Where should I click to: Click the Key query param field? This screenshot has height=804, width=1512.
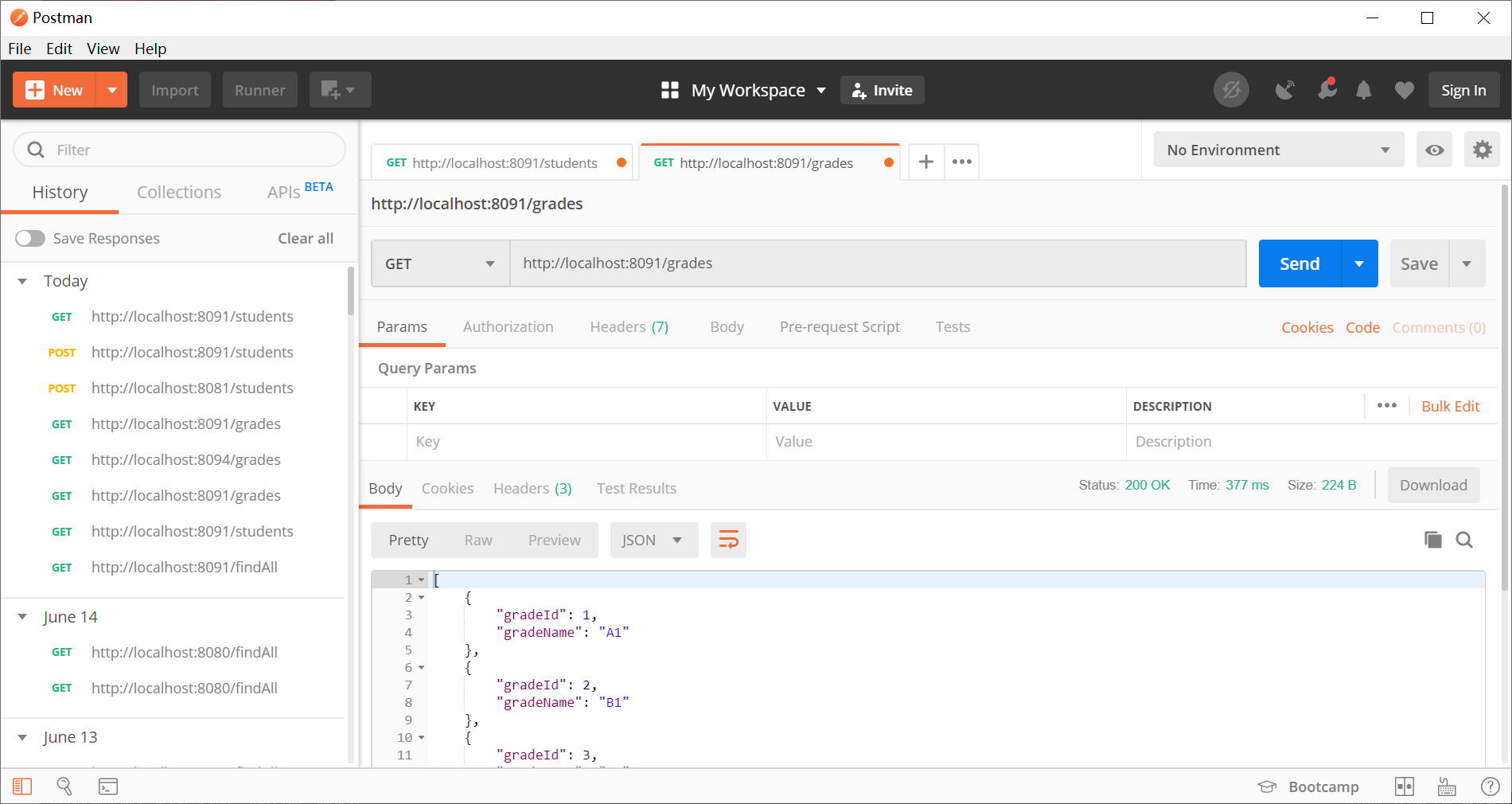pos(586,442)
